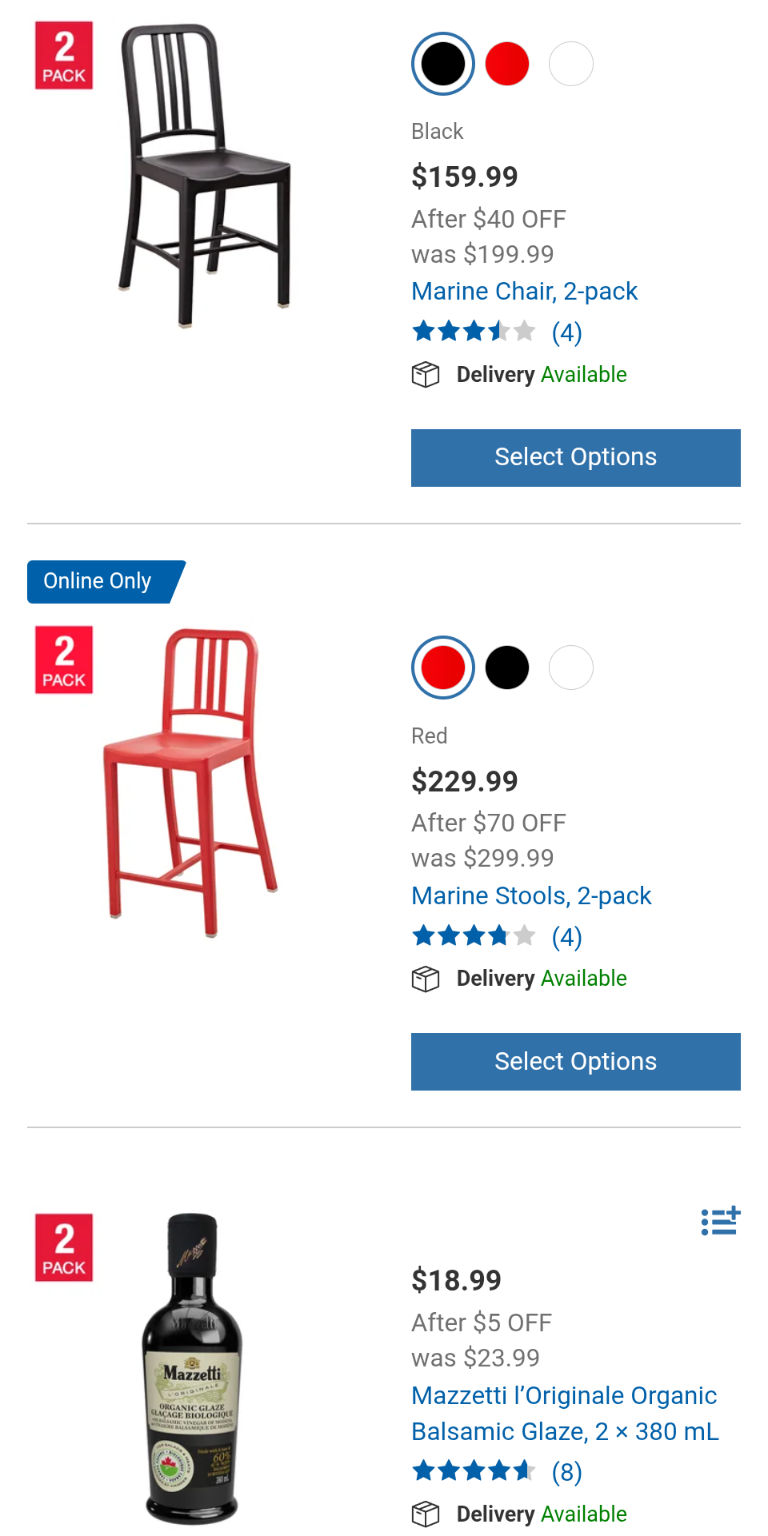Click the 2 Pack badge on Marine Chair
The height and width of the screenshot is (1536, 768).
point(64,56)
